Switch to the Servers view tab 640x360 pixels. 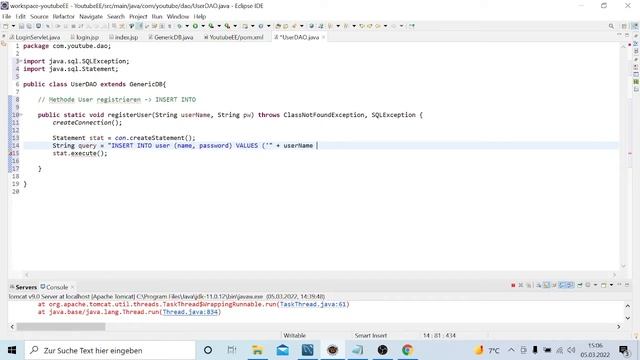tap(23, 287)
